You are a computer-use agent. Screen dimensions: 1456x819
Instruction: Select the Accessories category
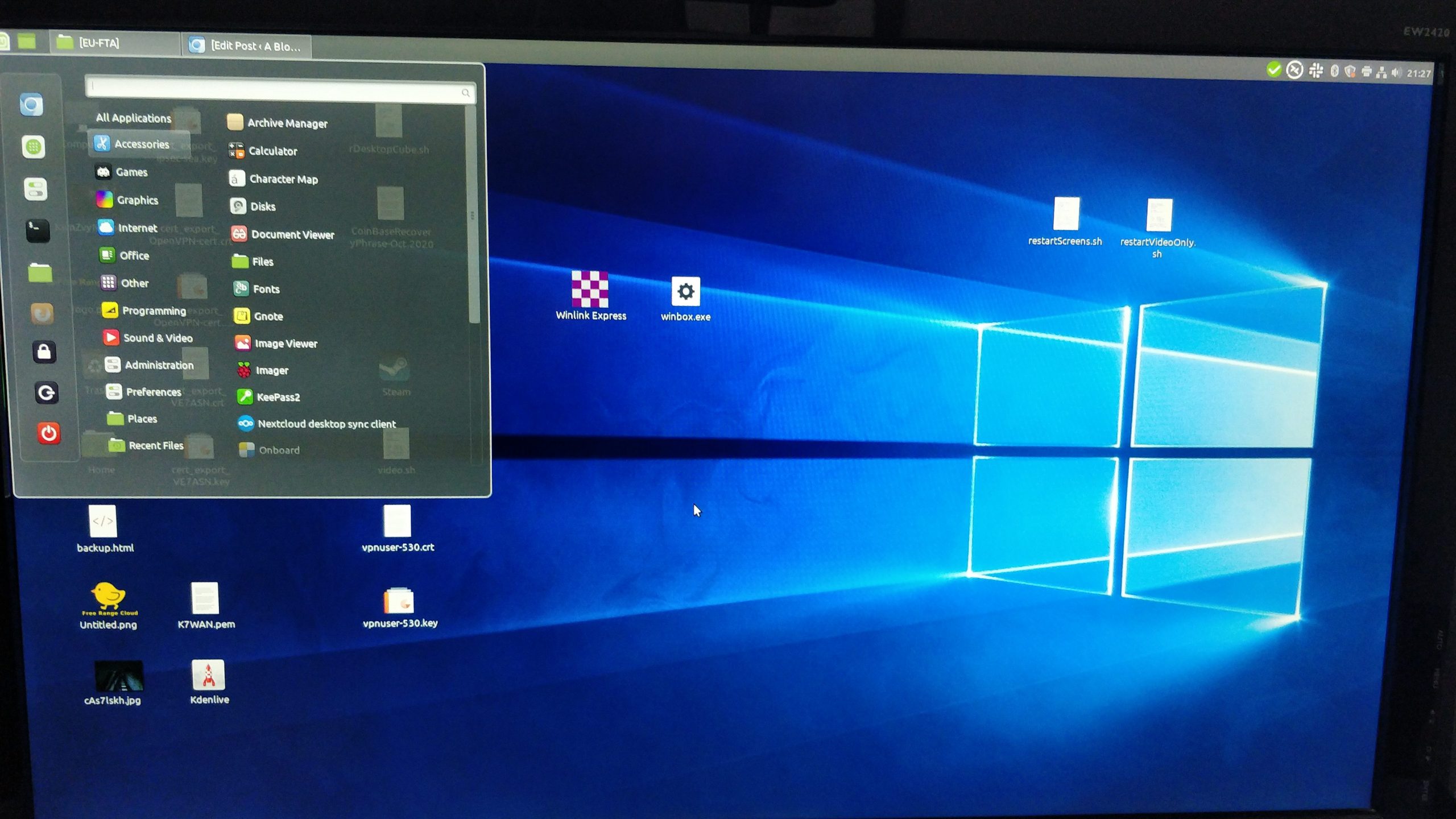[139, 143]
